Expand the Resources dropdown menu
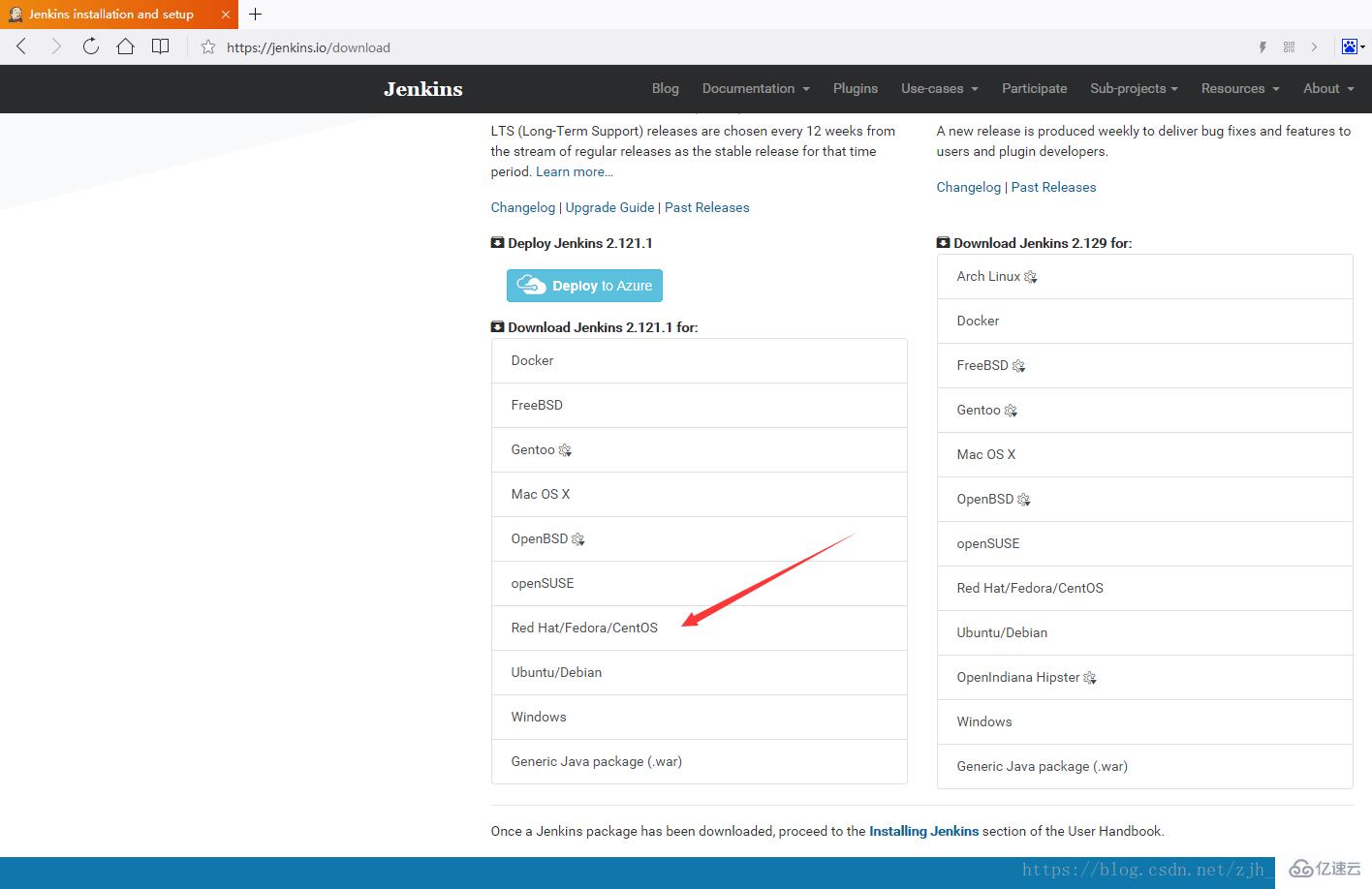 pyautogui.click(x=1240, y=88)
